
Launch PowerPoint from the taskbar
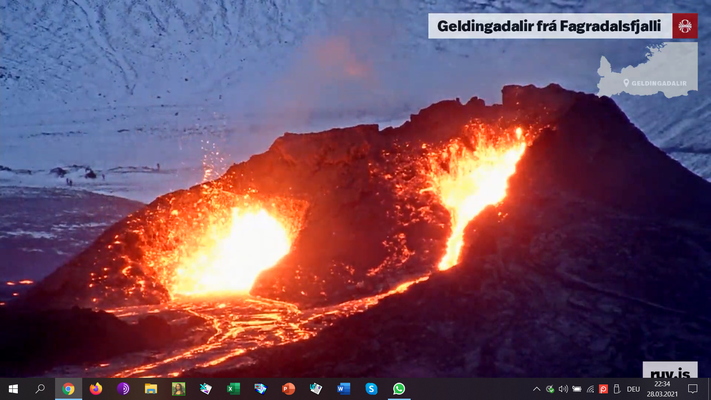pyautogui.click(x=288, y=389)
